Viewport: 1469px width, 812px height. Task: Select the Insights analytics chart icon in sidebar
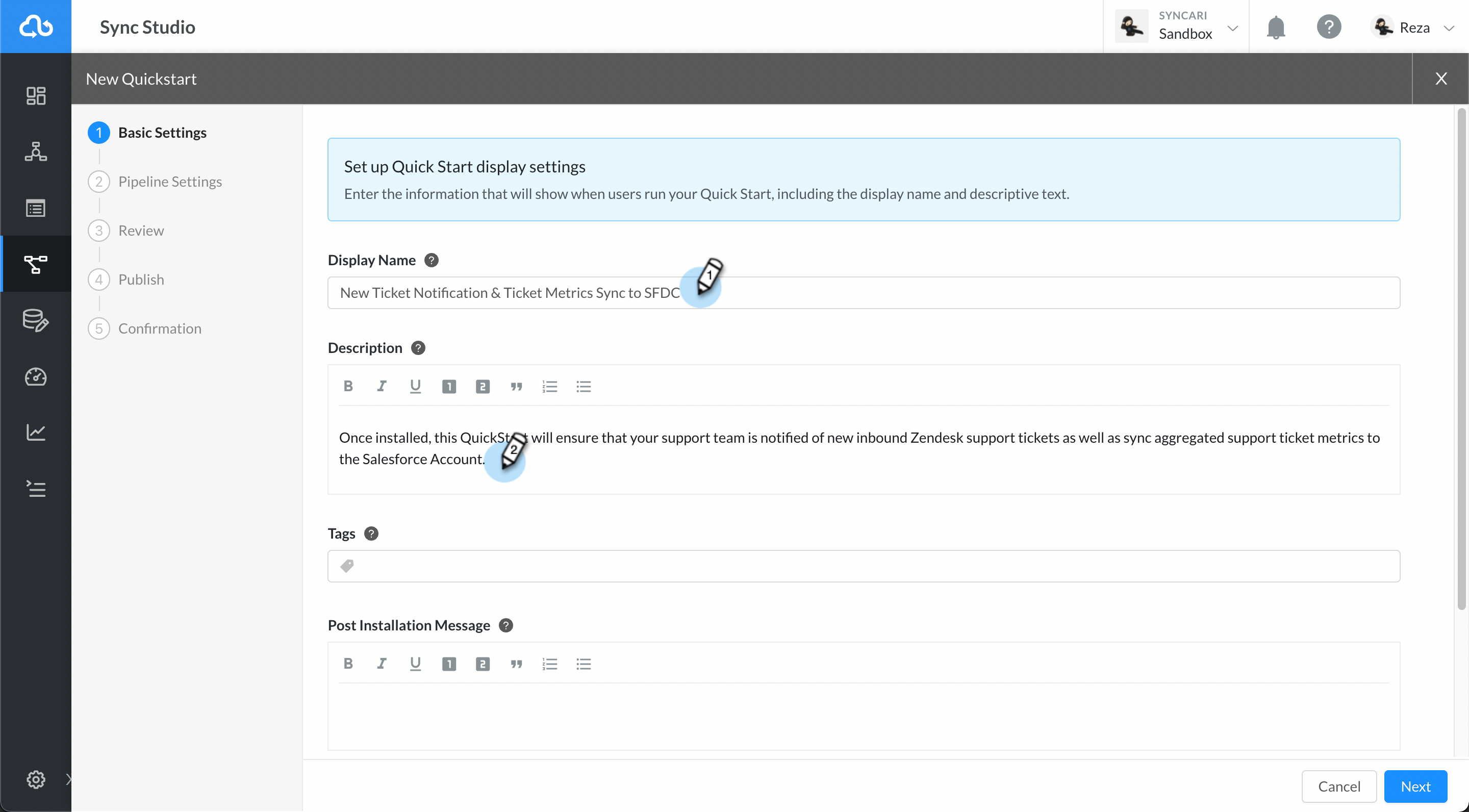click(35, 432)
